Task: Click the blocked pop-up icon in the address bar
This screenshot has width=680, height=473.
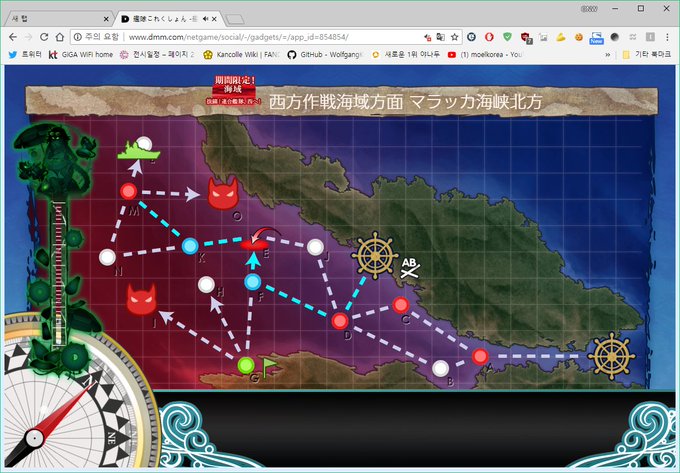Action: 428,37
